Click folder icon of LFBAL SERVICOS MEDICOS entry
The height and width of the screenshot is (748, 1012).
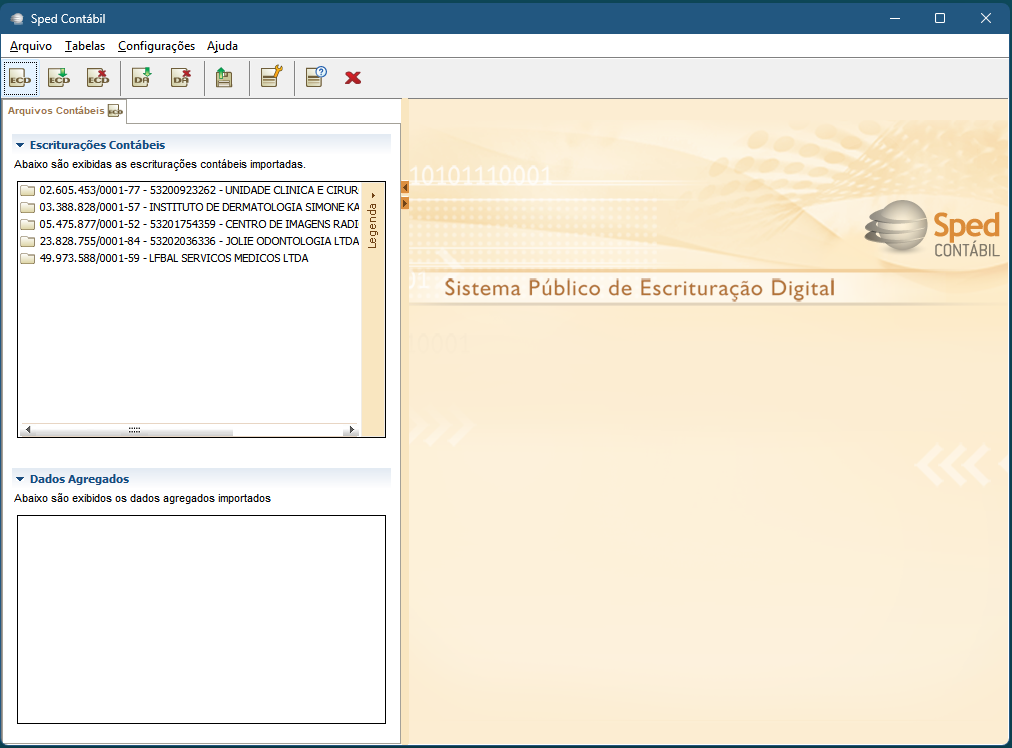pos(27,258)
